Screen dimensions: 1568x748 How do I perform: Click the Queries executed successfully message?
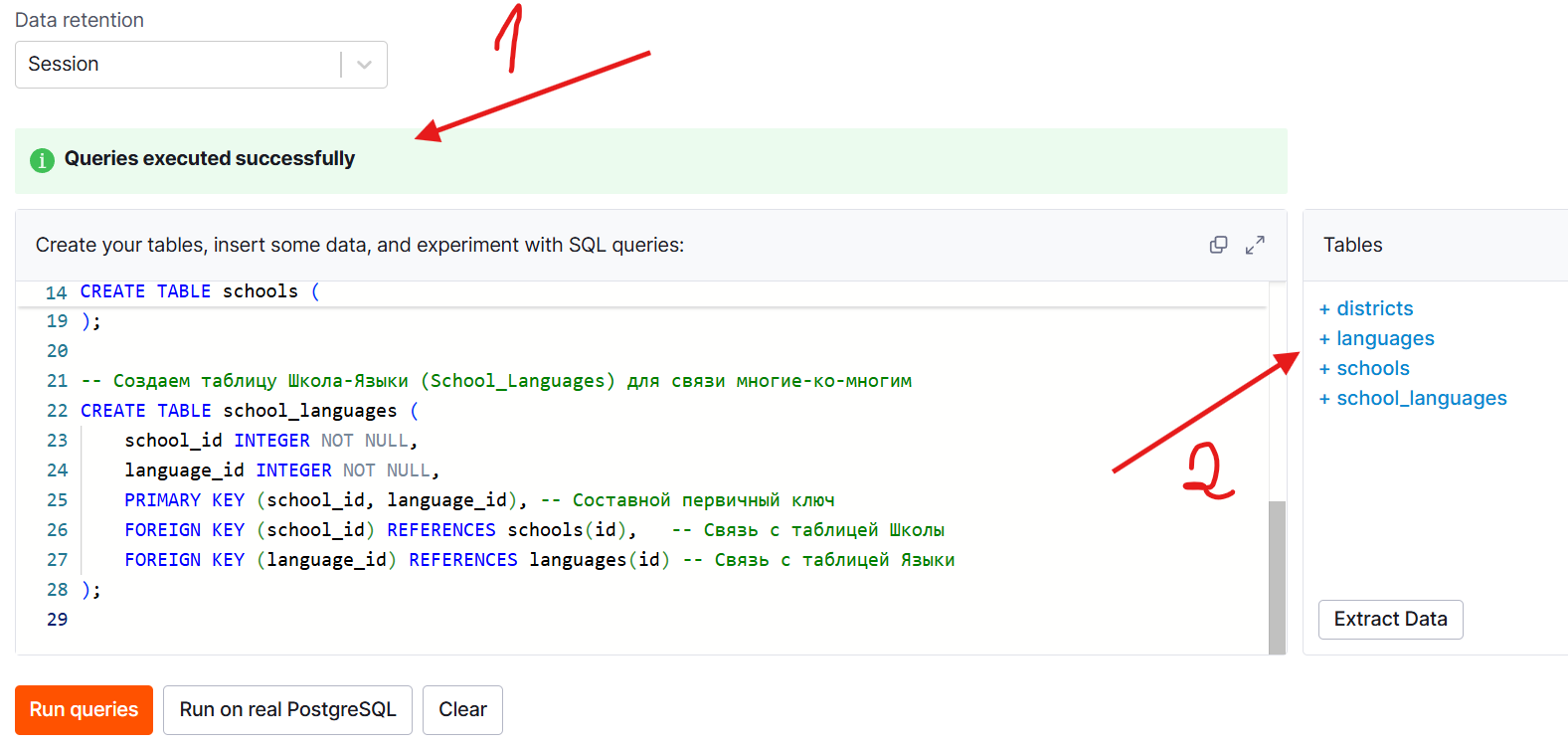[209, 159]
